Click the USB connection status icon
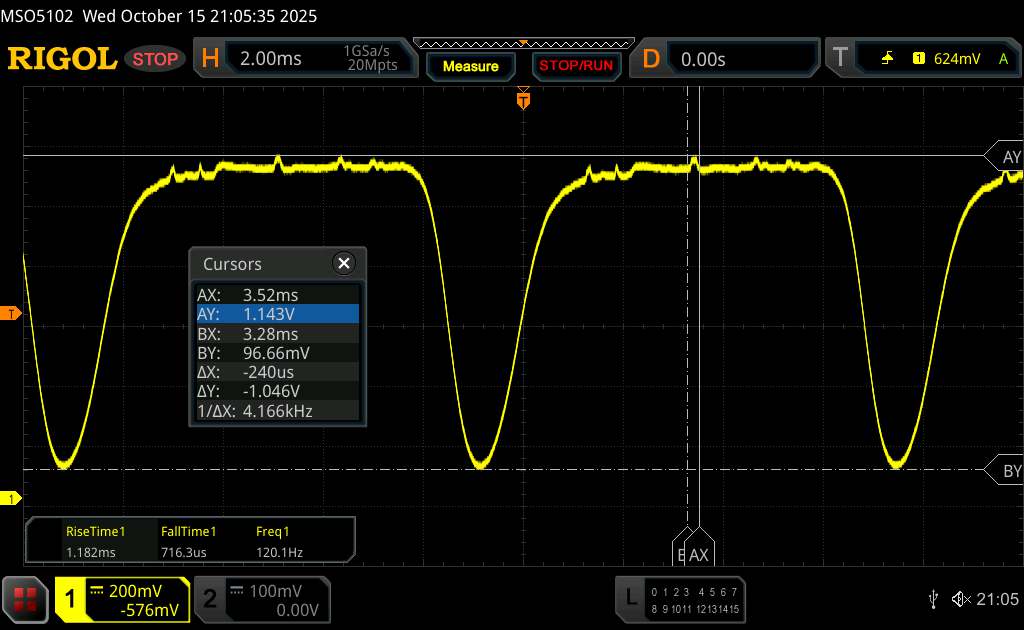This screenshot has height=630, width=1024. click(x=933, y=598)
